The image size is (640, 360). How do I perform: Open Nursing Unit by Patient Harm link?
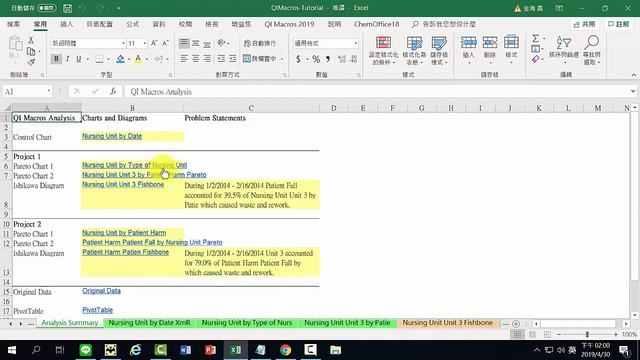click(x=124, y=233)
